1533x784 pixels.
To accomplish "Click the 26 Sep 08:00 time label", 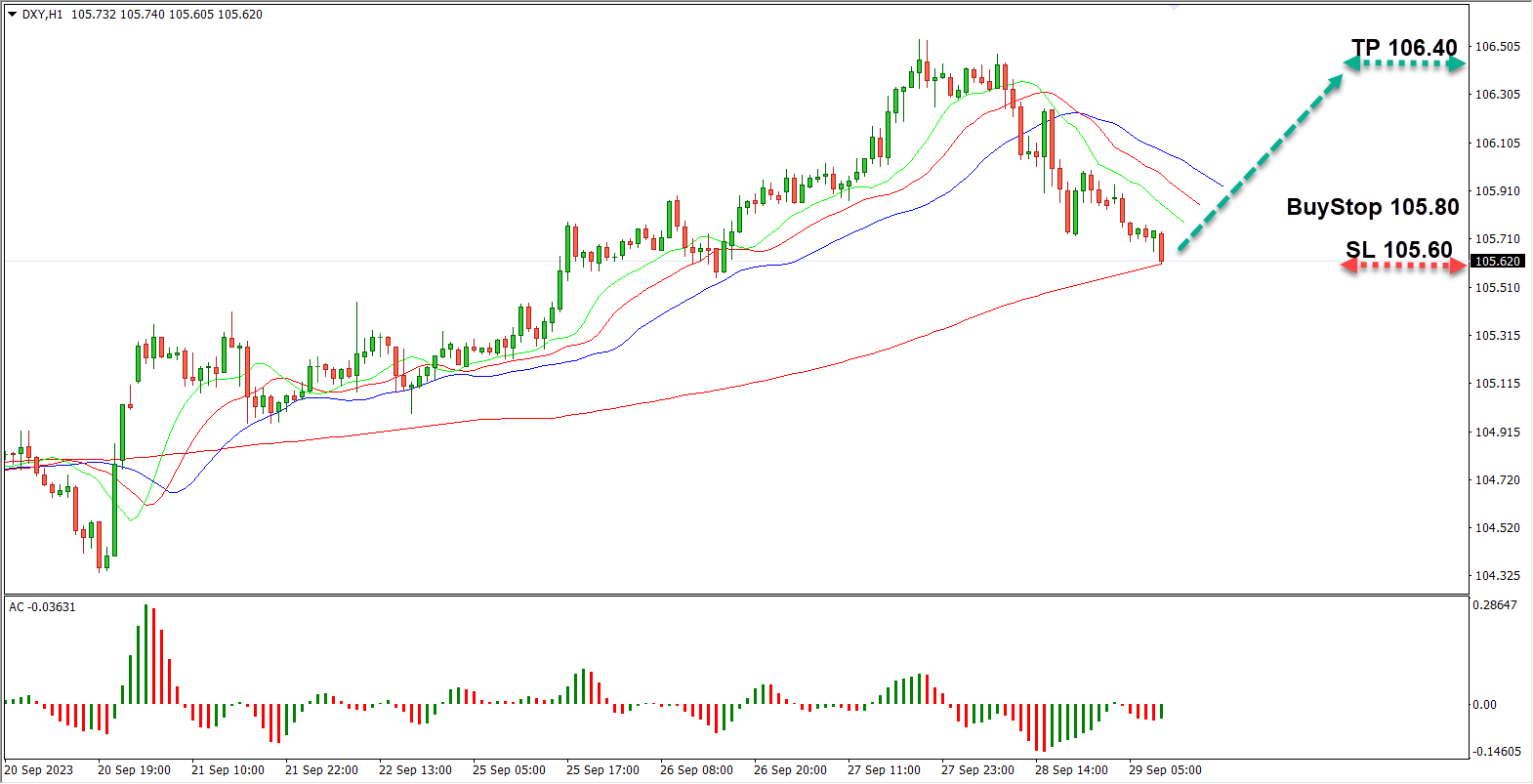I will click(x=696, y=770).
